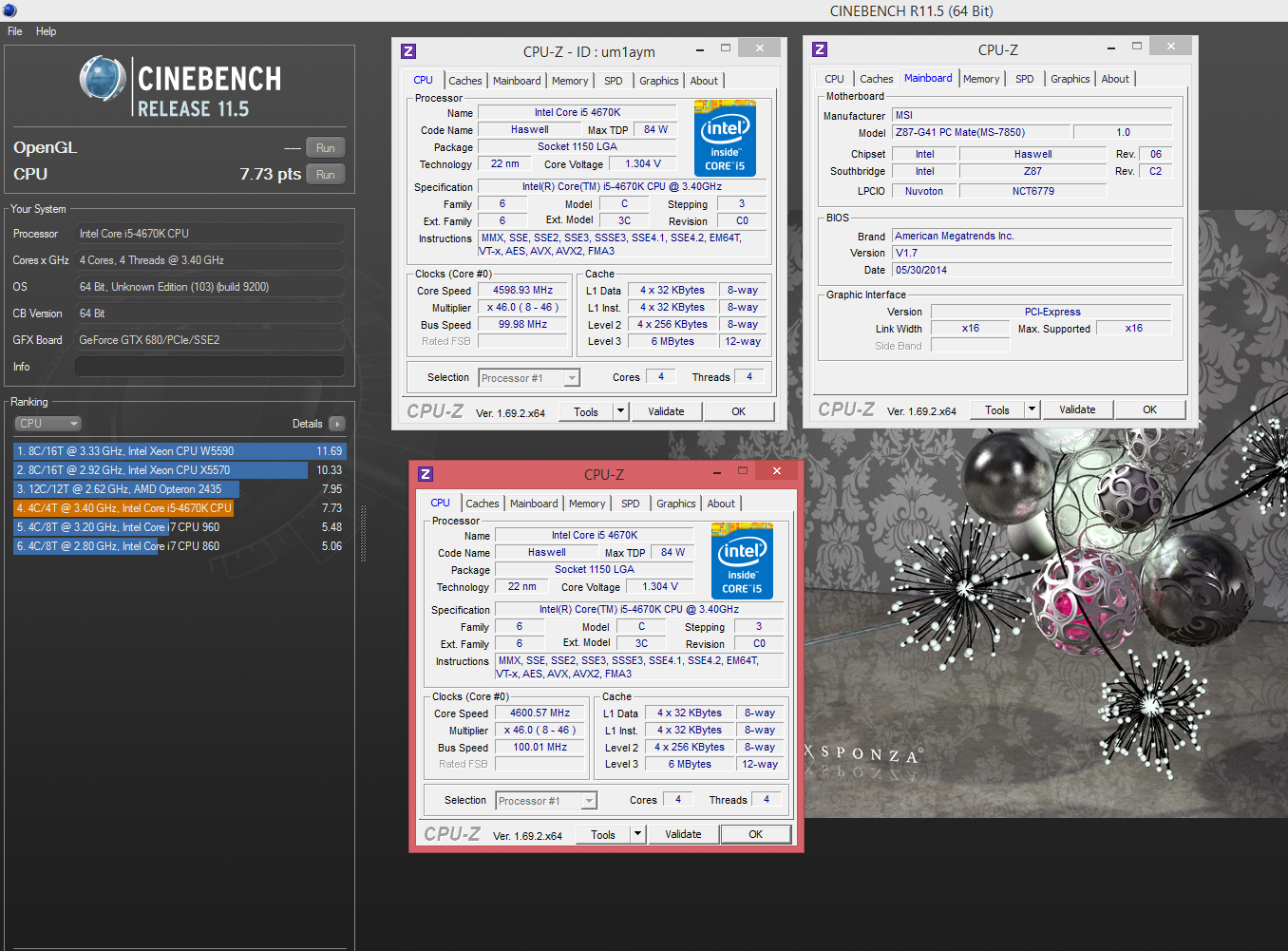Open the Tools dropdown arrow in the Mainboard CPU-Z window
Screen dimensions: 1288x951
pos(1032,409)
